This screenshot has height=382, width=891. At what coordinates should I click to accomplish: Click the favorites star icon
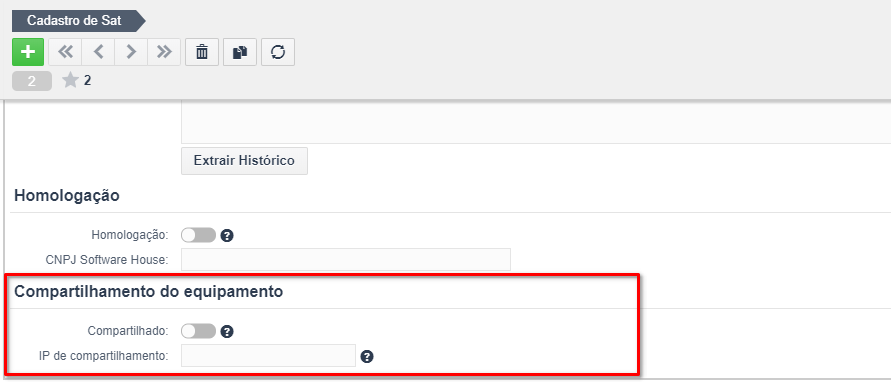(x=70, y=81)
